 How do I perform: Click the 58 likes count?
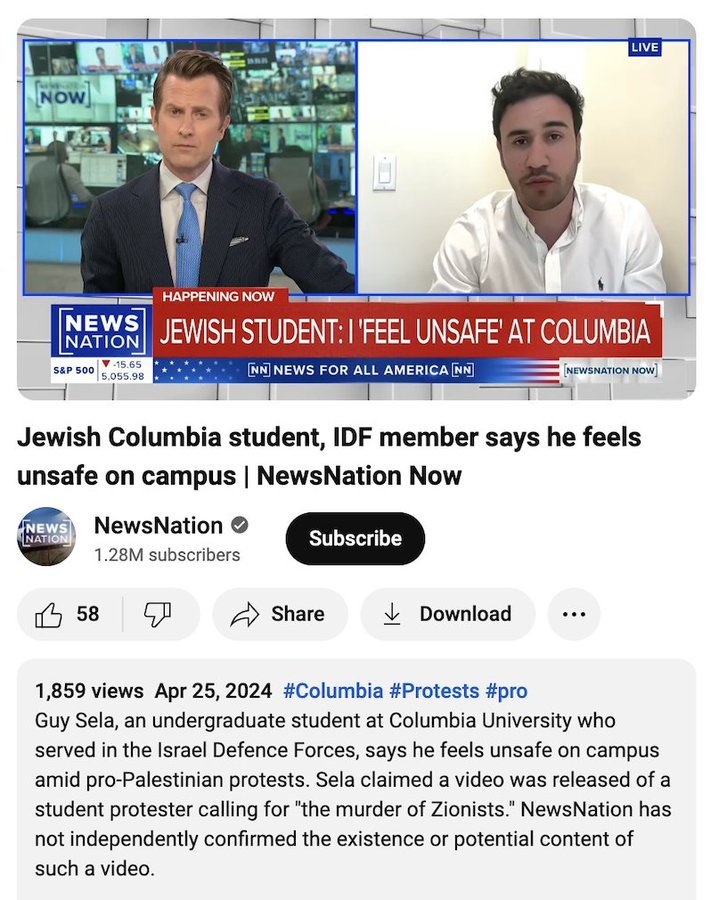click(88, 614)
